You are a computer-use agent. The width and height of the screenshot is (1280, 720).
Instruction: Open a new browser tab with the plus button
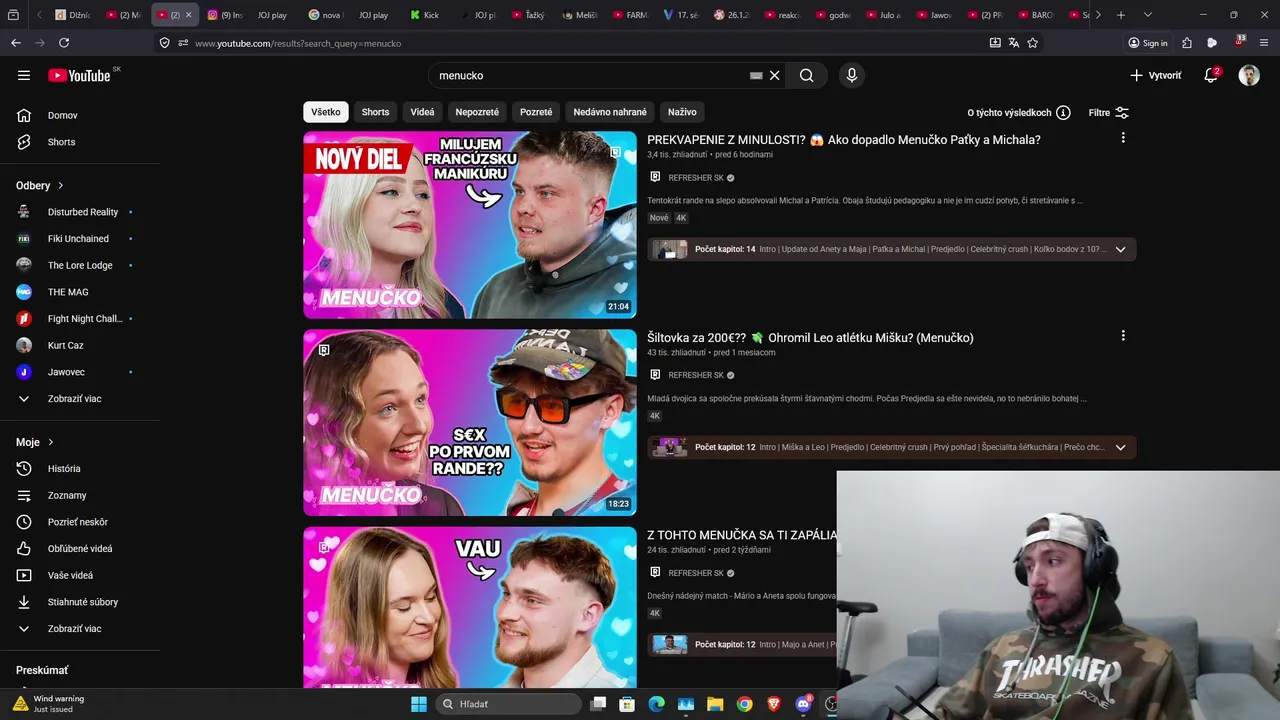pos(1121,15)
